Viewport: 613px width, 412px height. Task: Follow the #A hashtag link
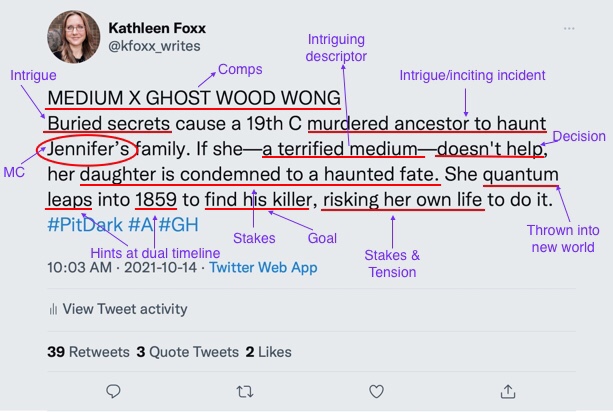point(140,226)
